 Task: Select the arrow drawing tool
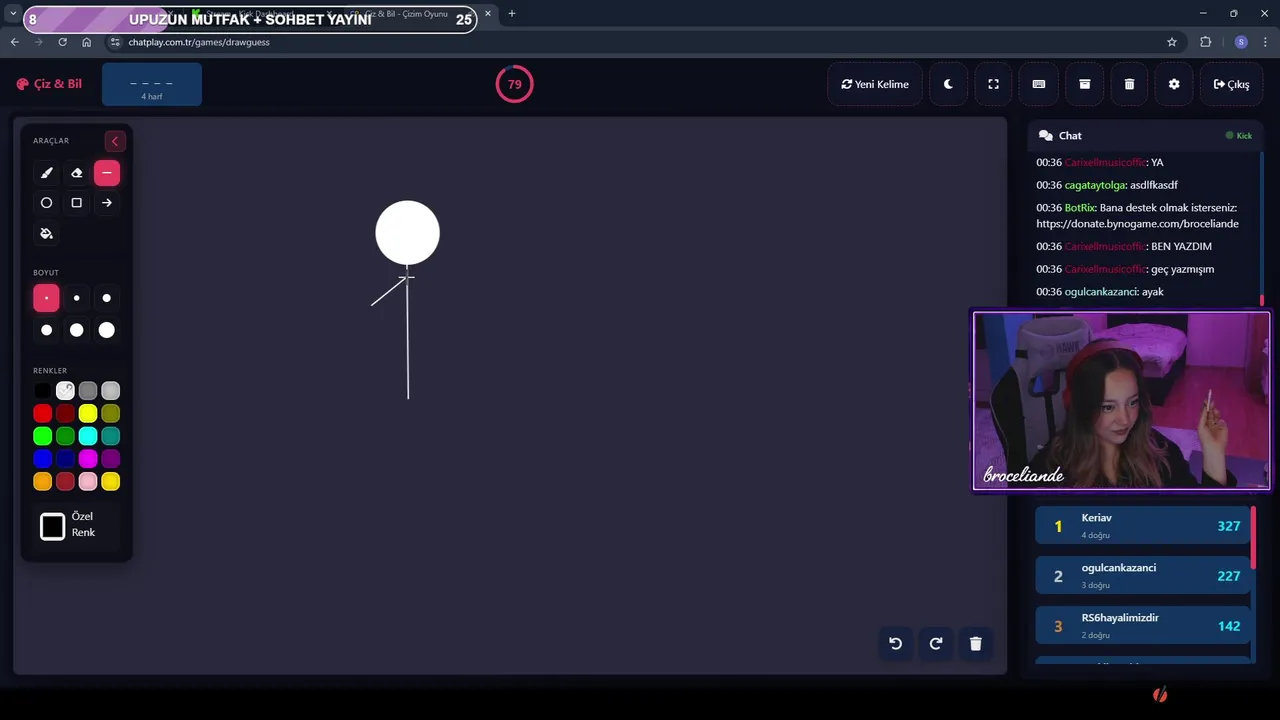pyautogui.click(x=107, y=203)
